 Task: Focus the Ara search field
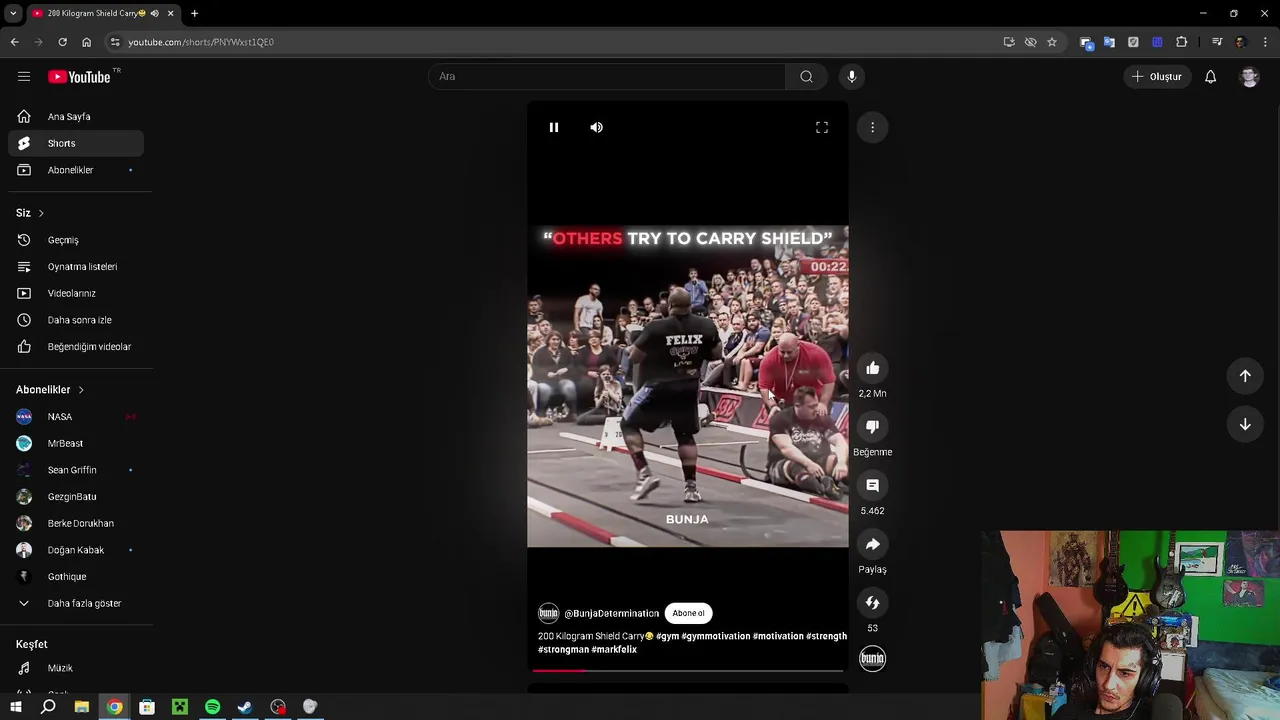[608, 76]
